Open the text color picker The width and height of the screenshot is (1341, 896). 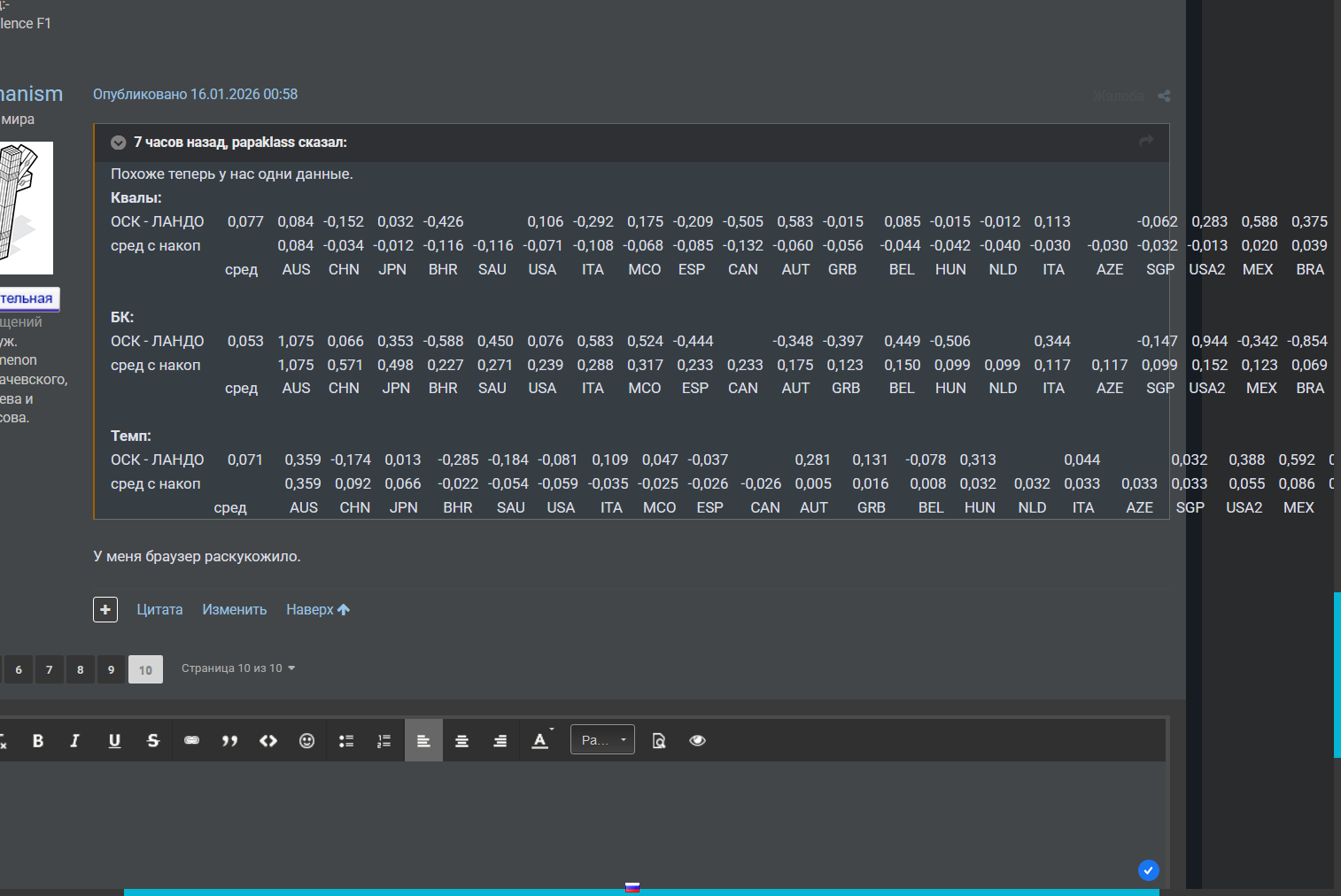click(x=540, y=741)
